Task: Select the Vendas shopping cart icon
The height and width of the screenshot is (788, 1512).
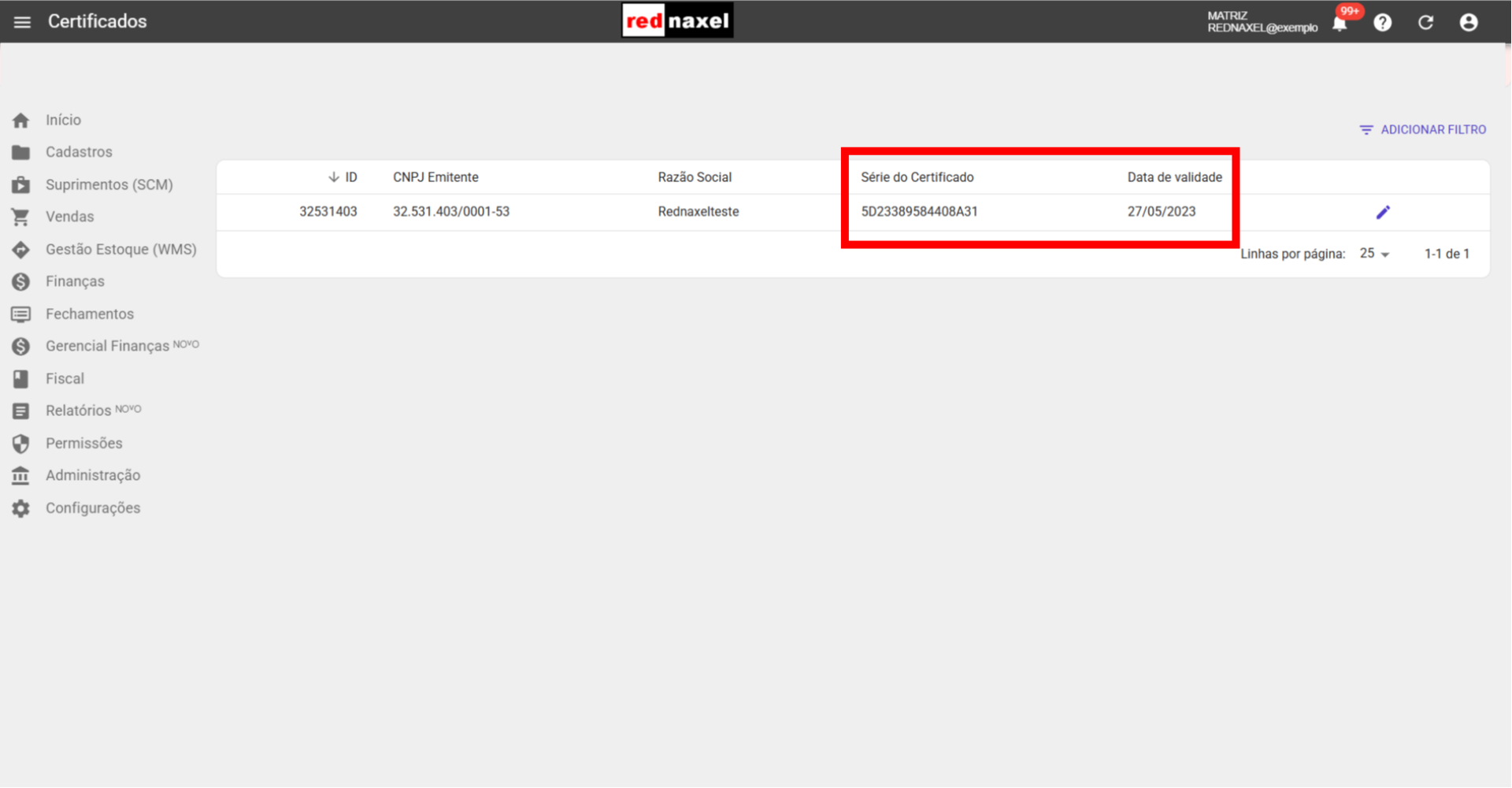Action: (x=20, y=217)
